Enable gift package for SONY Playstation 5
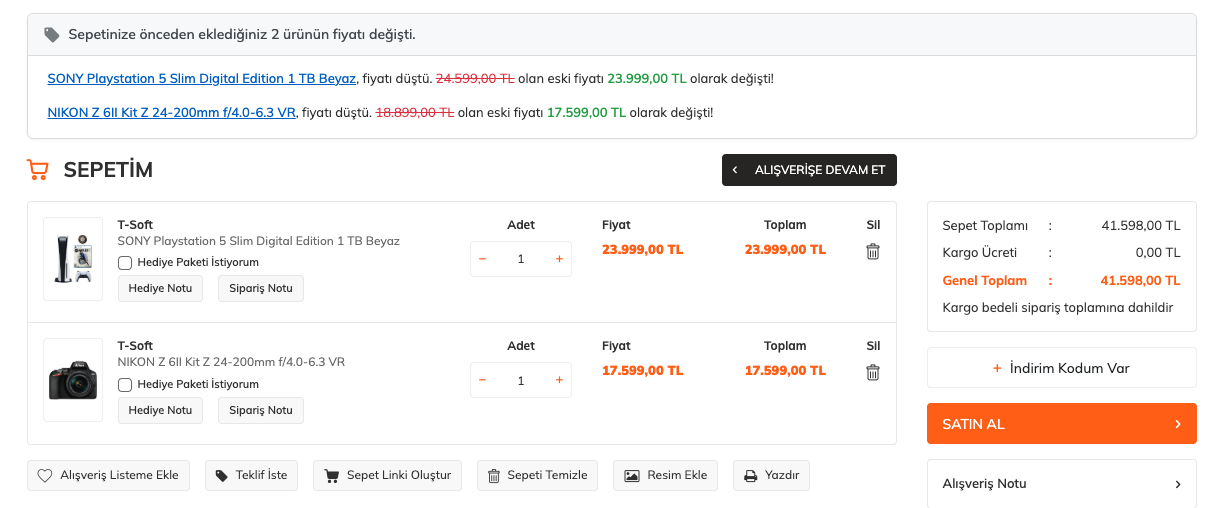Viewport: 1232px width, 508px height. coord(125,263)
